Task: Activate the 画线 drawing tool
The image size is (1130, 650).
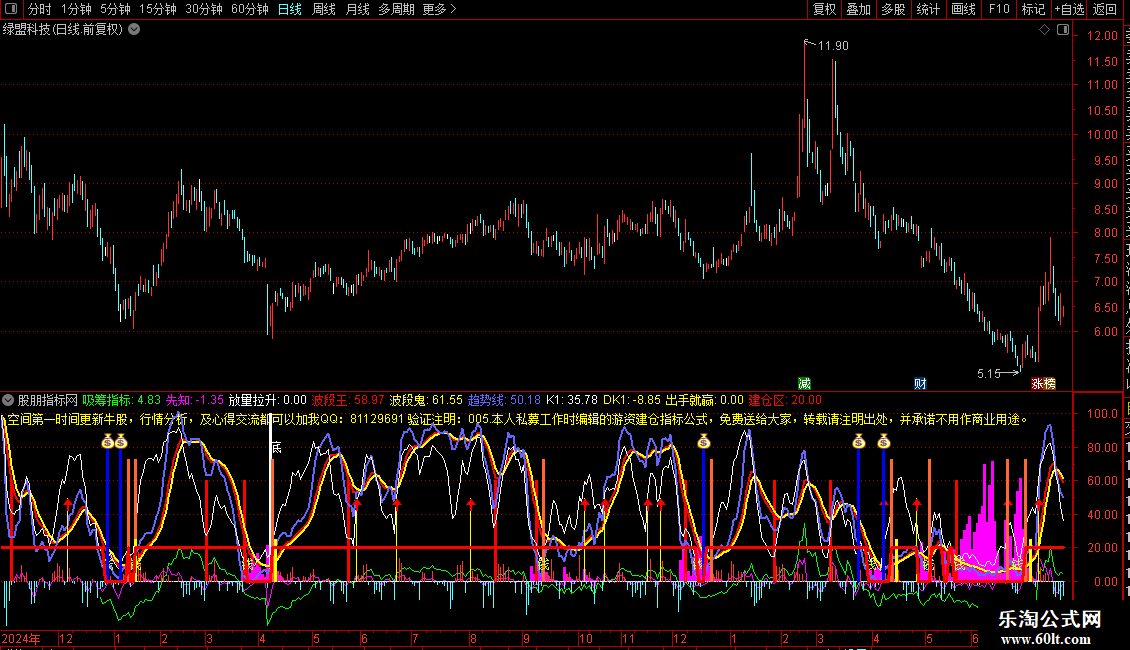Action: coord(964,9)
